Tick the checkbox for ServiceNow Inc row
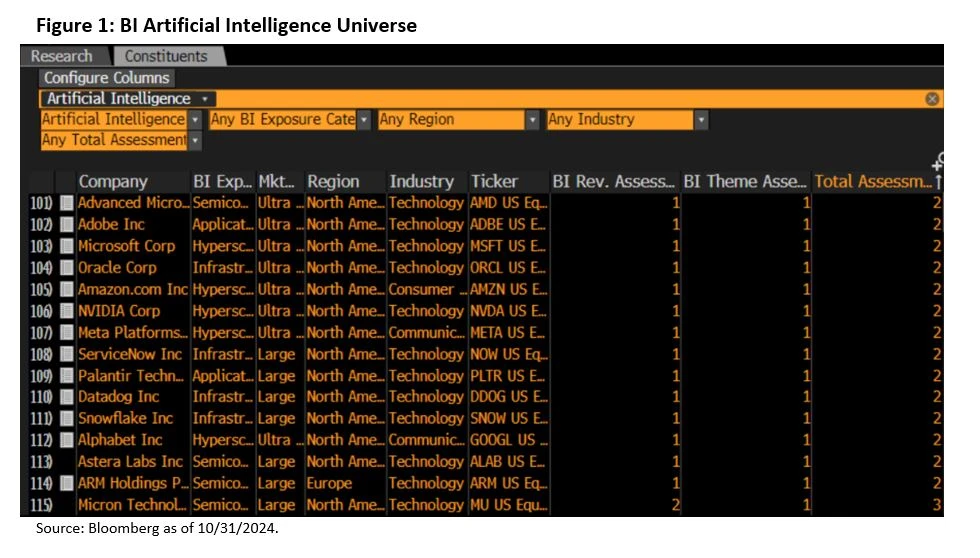 coord(67,354)
